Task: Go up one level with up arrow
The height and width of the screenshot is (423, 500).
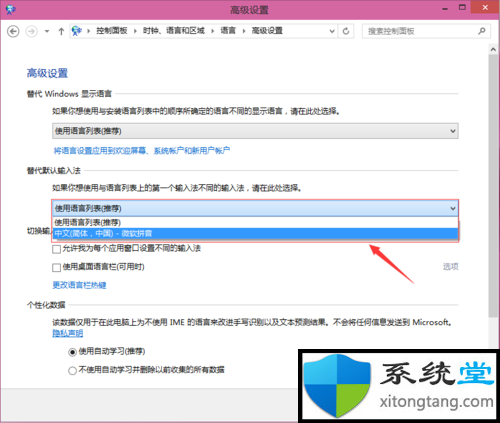Action: [x=61, y=32]
